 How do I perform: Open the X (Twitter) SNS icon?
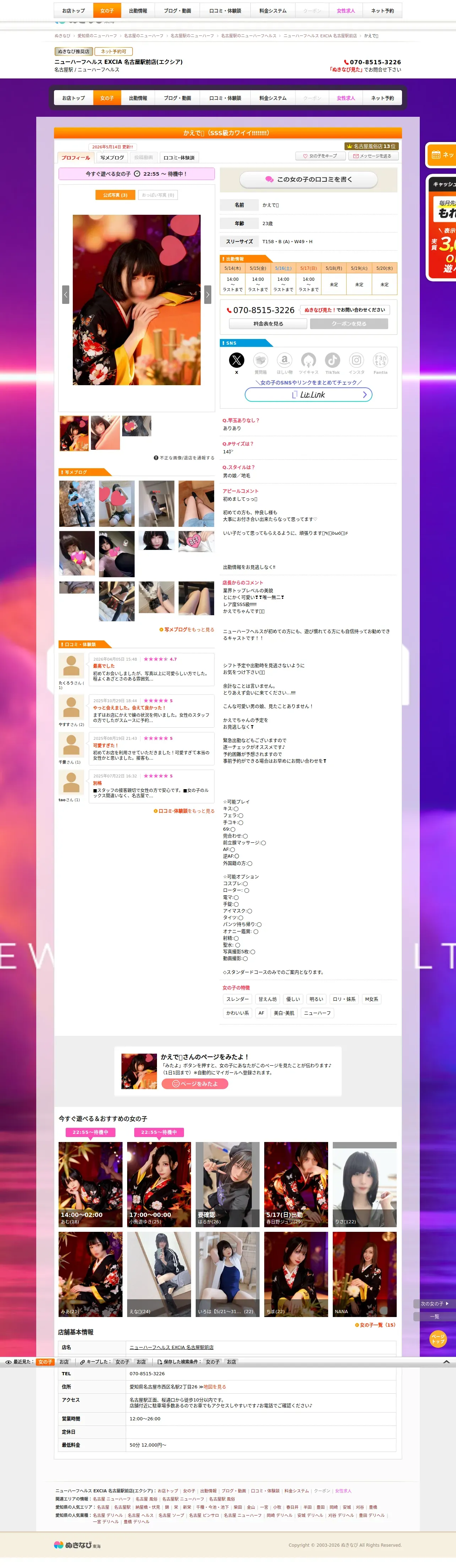(236, 360)
